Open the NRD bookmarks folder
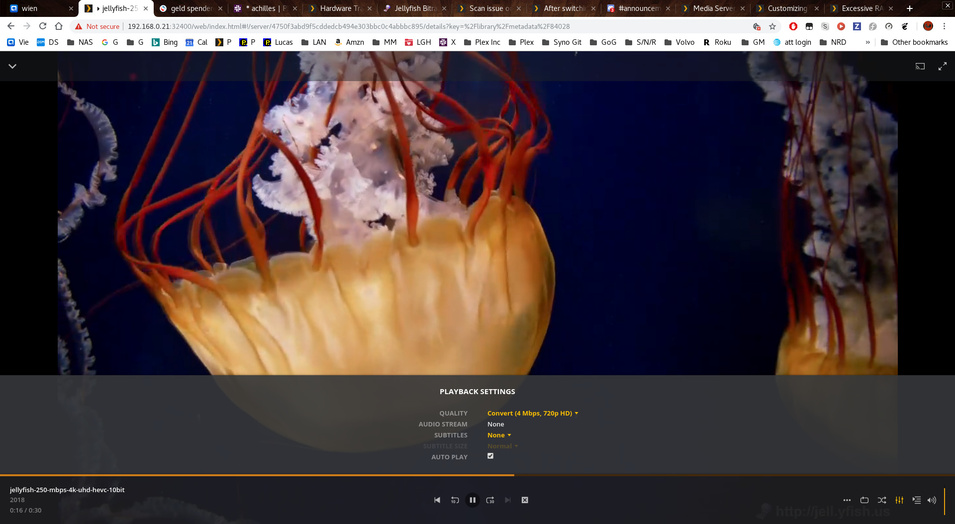Image resolution: width=955 pixels, height=524 pixels. [x=833, y=42]
